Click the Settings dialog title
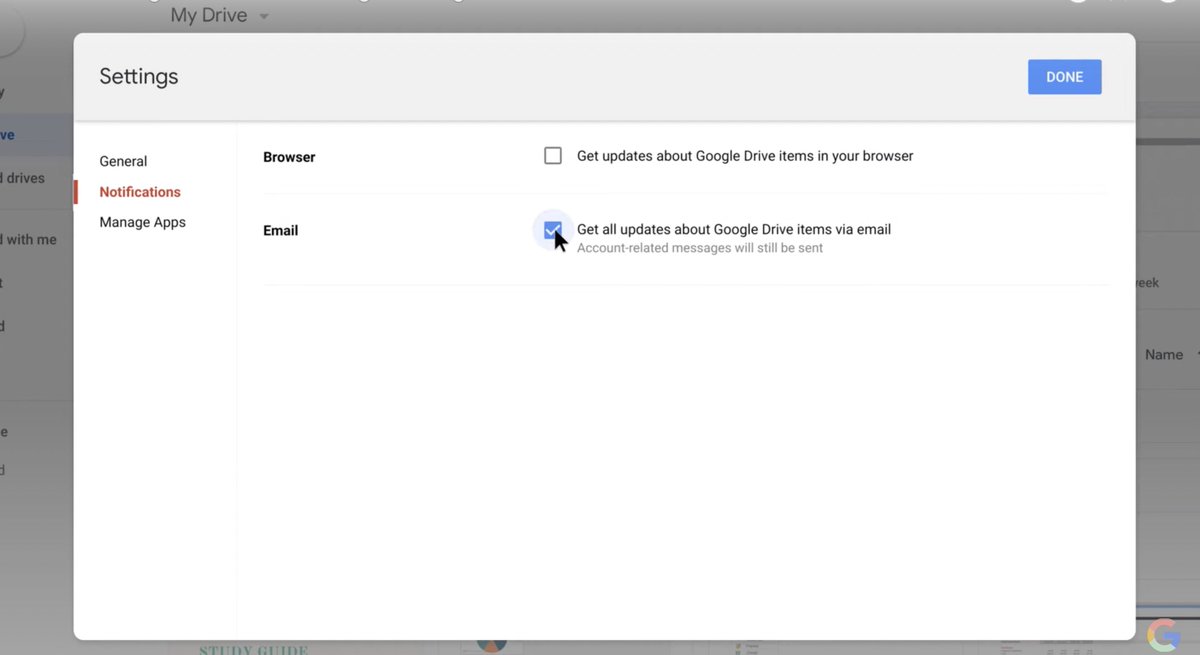This screenshot has width=1200, height=655. [x=139, y=77]
